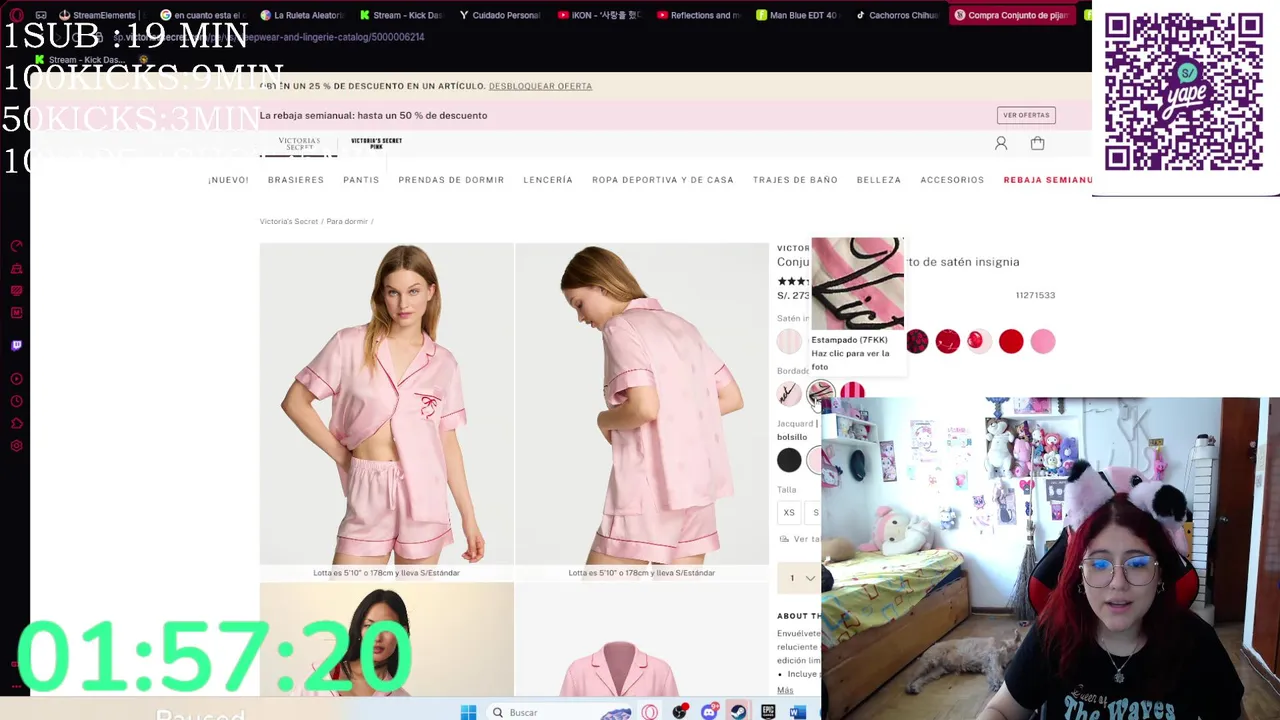Open PANTIS menu category
The width and height of the screenshot is (1280, 720).
(x=361, y=180)
